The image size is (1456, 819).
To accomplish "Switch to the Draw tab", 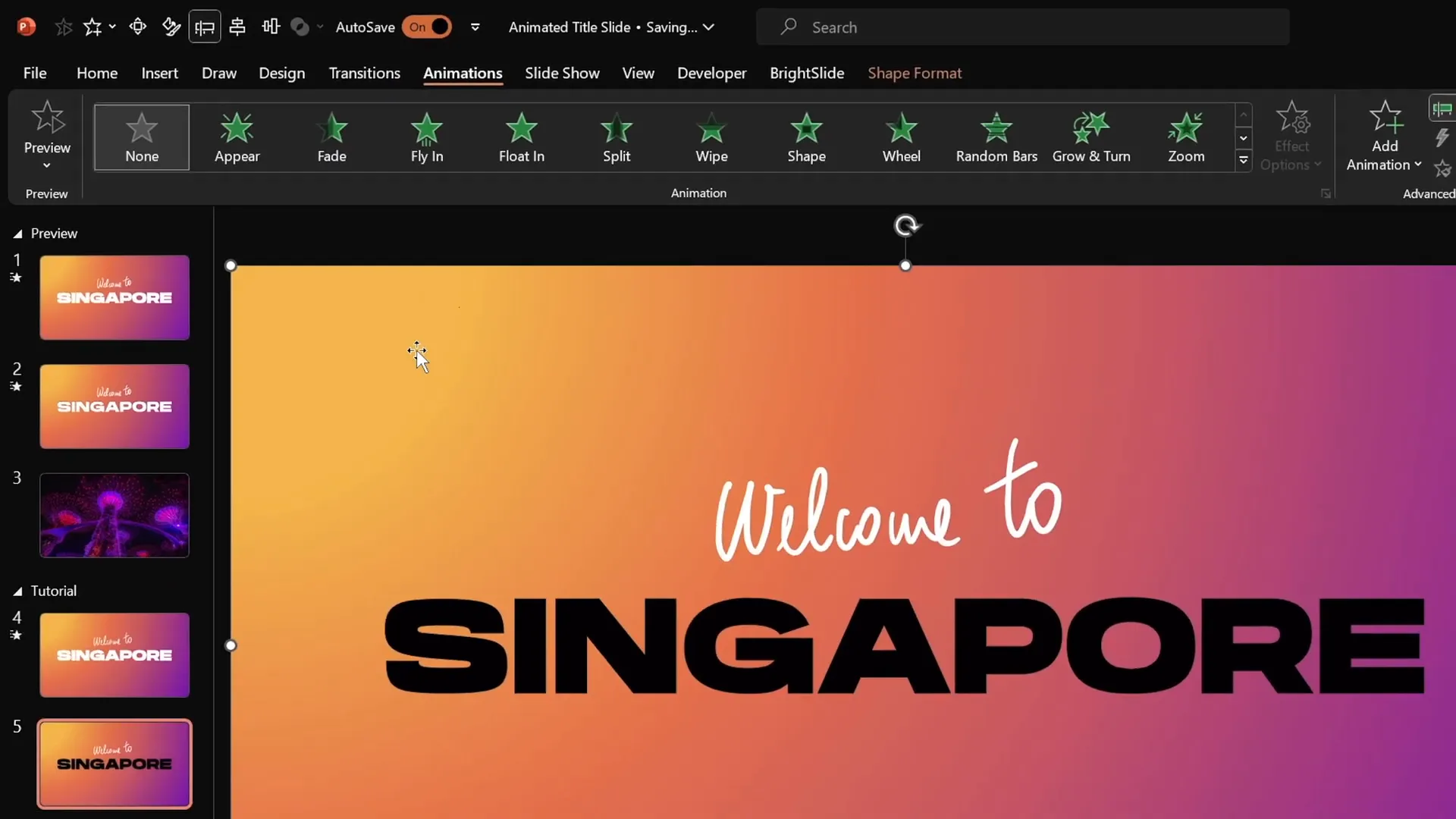I will pyautogui.click(x=219, y=73).
